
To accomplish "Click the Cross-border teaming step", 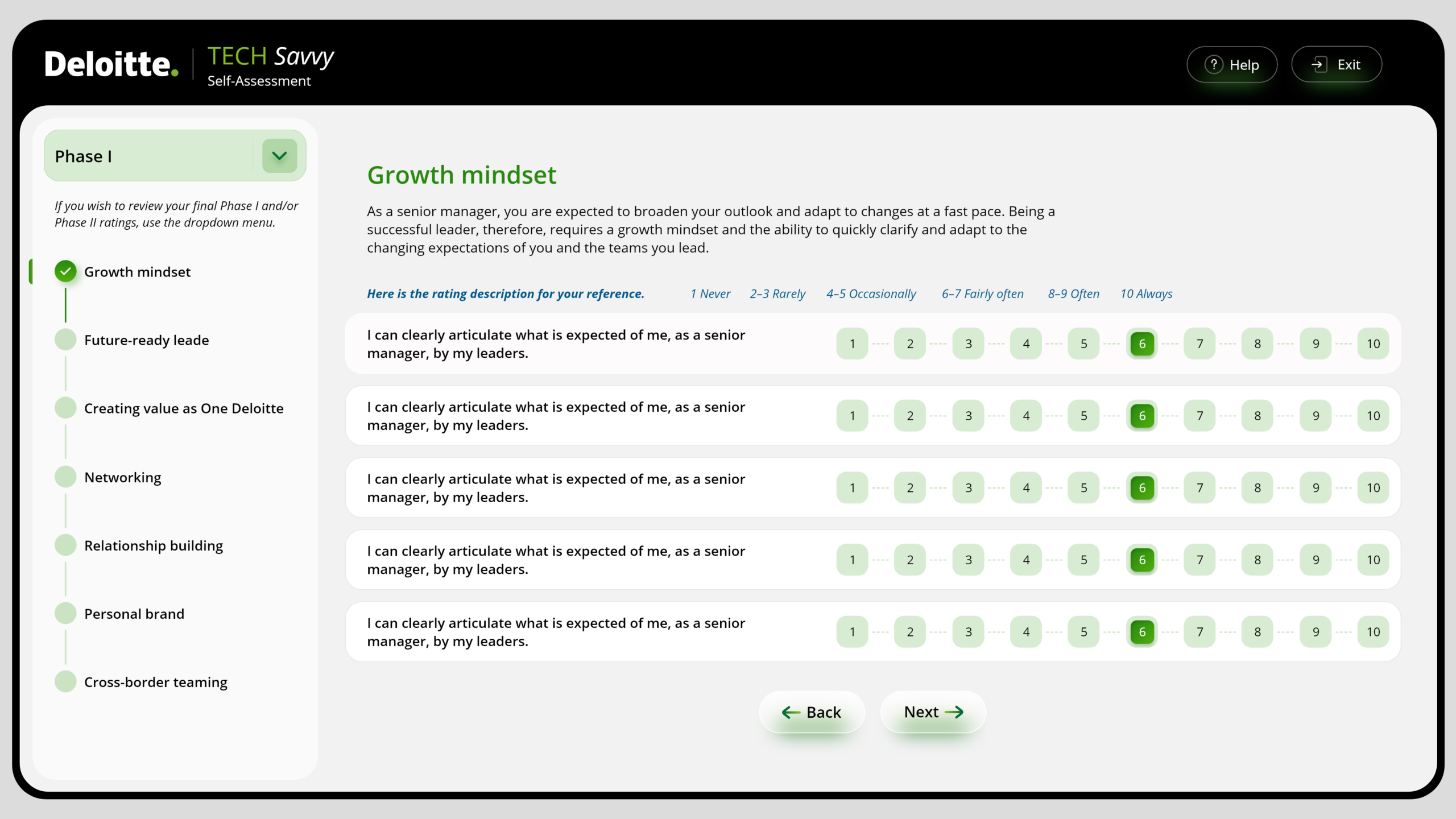I will pos(155,682).
